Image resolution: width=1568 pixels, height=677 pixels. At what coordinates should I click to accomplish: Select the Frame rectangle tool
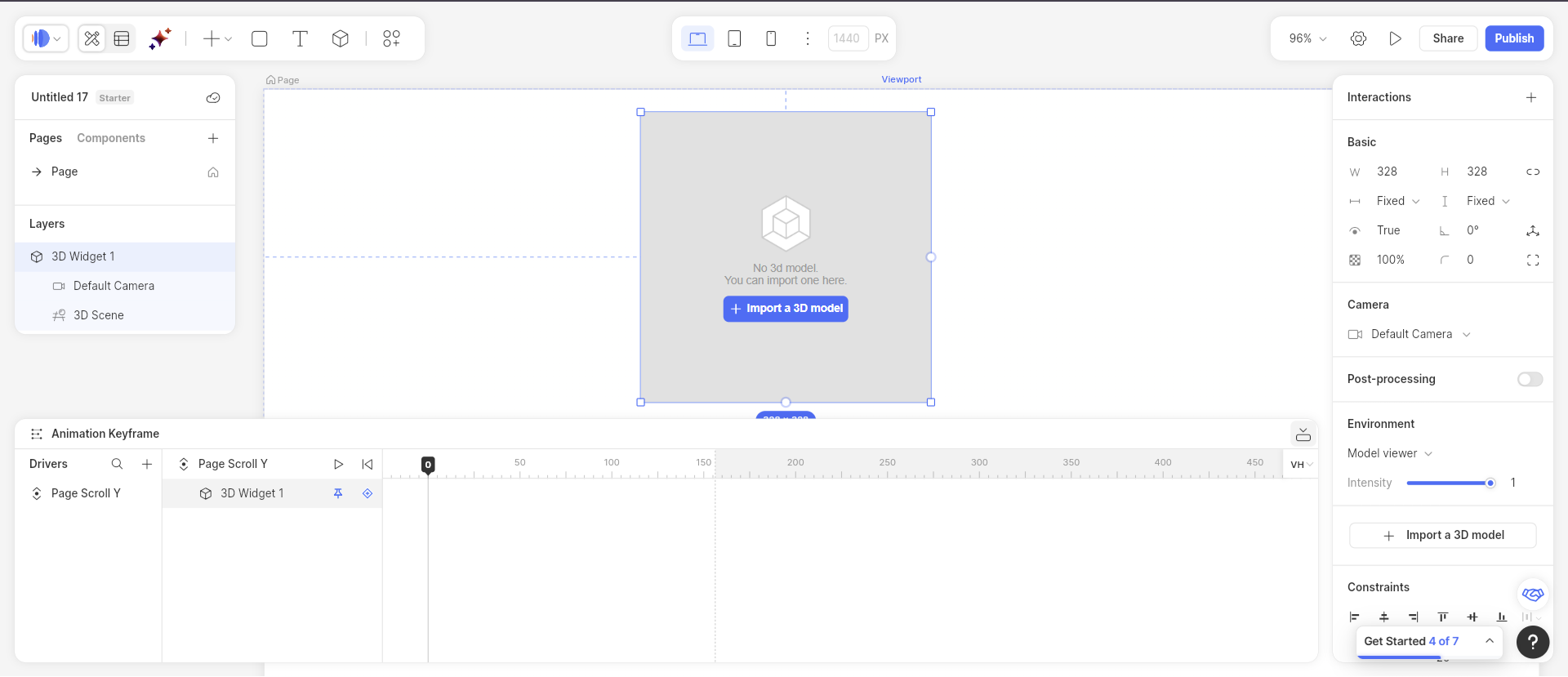(x=260, y=38)
